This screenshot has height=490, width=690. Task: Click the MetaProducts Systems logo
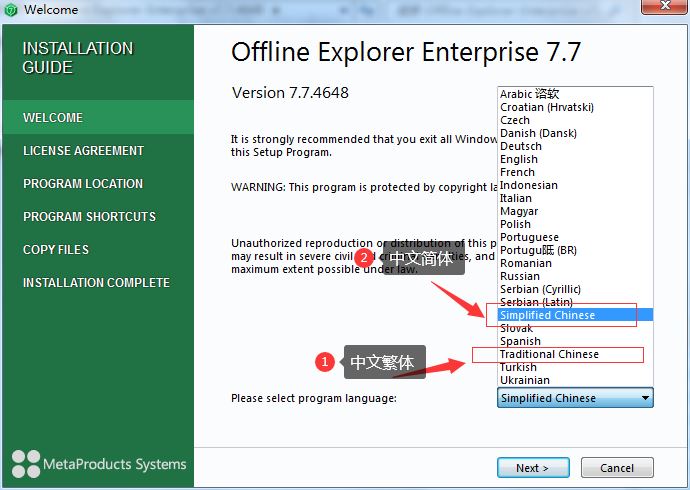pyautogui.click(x=99, y=464)
